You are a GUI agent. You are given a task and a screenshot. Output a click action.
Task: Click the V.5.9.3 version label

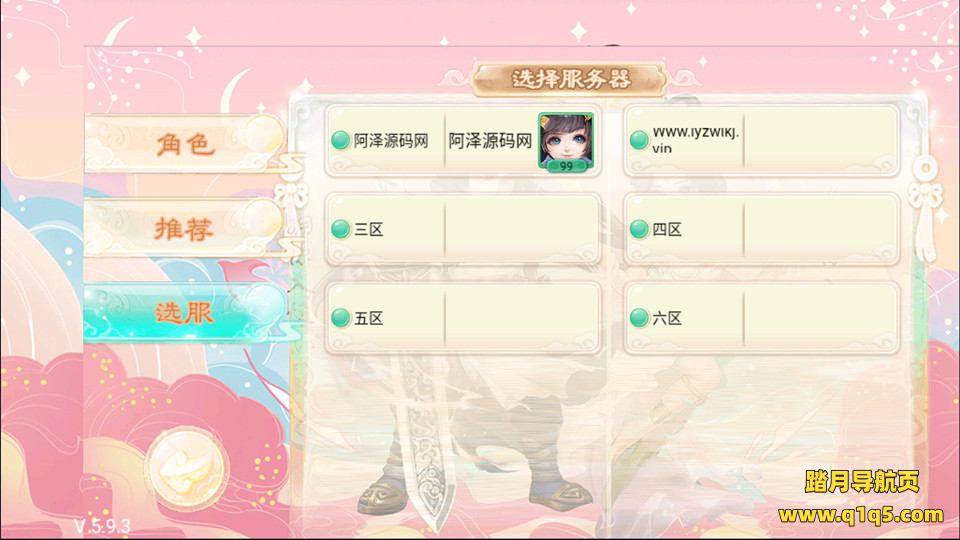[102, 526]
